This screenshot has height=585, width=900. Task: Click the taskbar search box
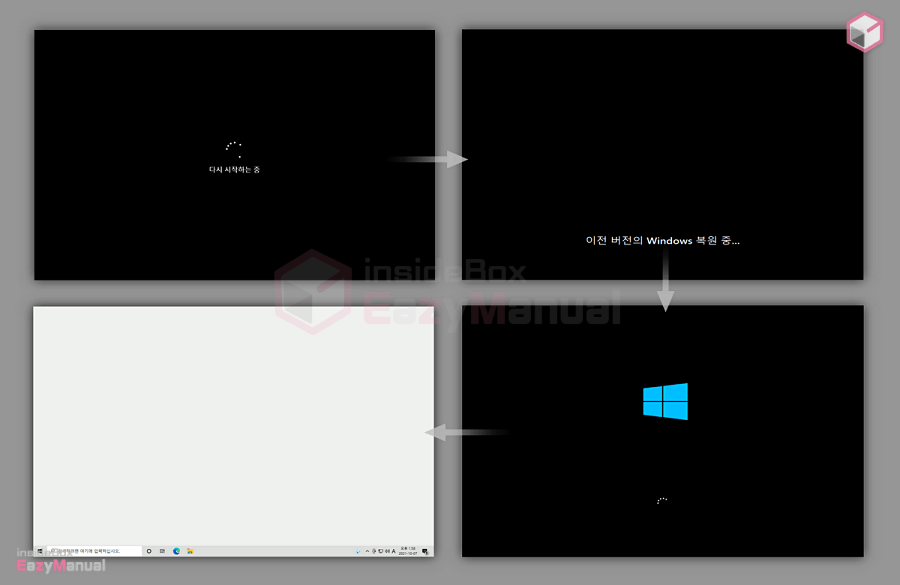(94, 551)
